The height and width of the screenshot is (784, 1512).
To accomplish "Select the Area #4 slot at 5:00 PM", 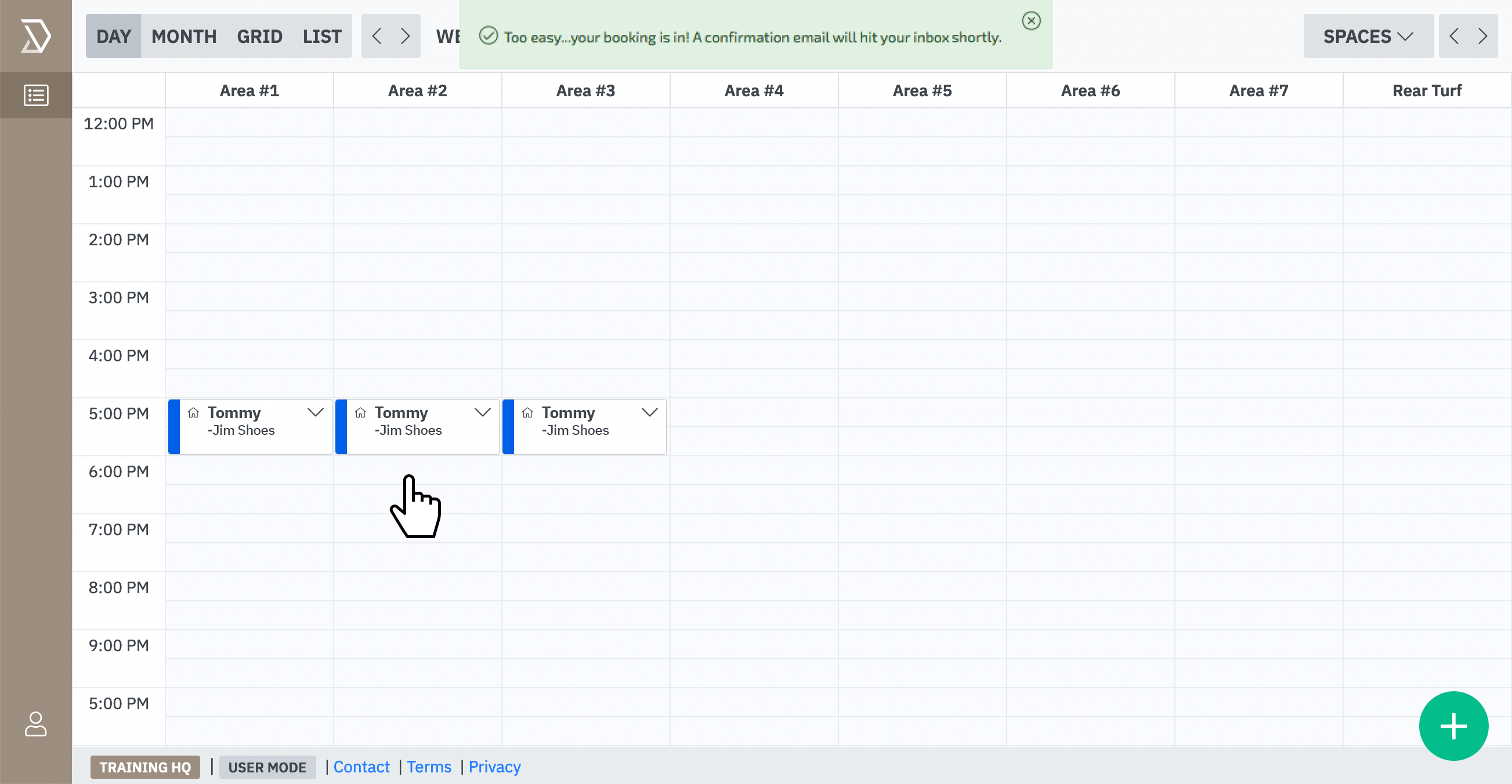I will click(754, 412).
